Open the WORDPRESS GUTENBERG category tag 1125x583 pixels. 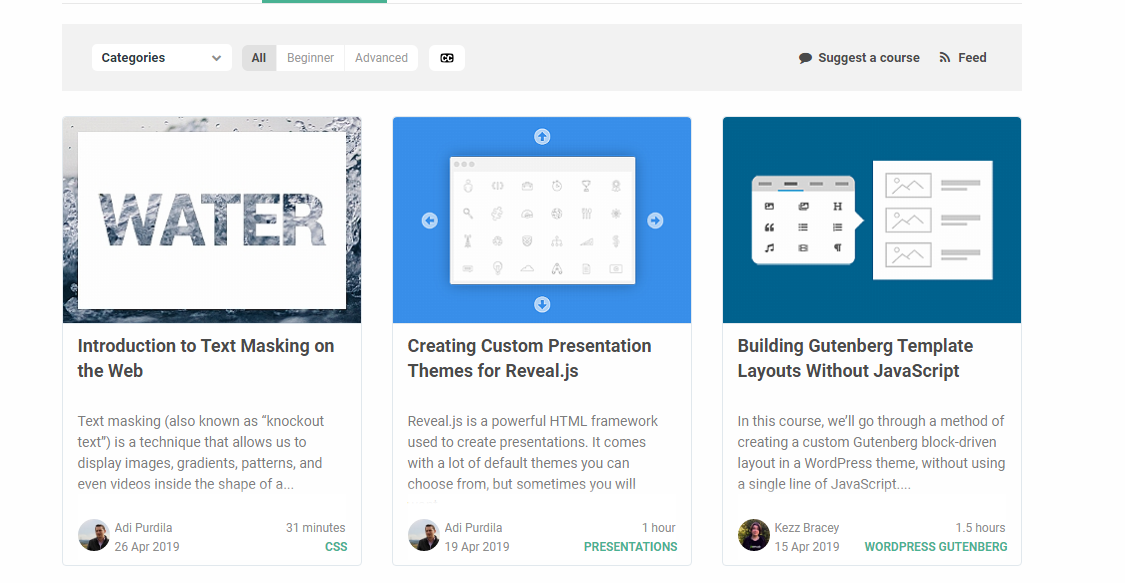[x=936, y=546]
